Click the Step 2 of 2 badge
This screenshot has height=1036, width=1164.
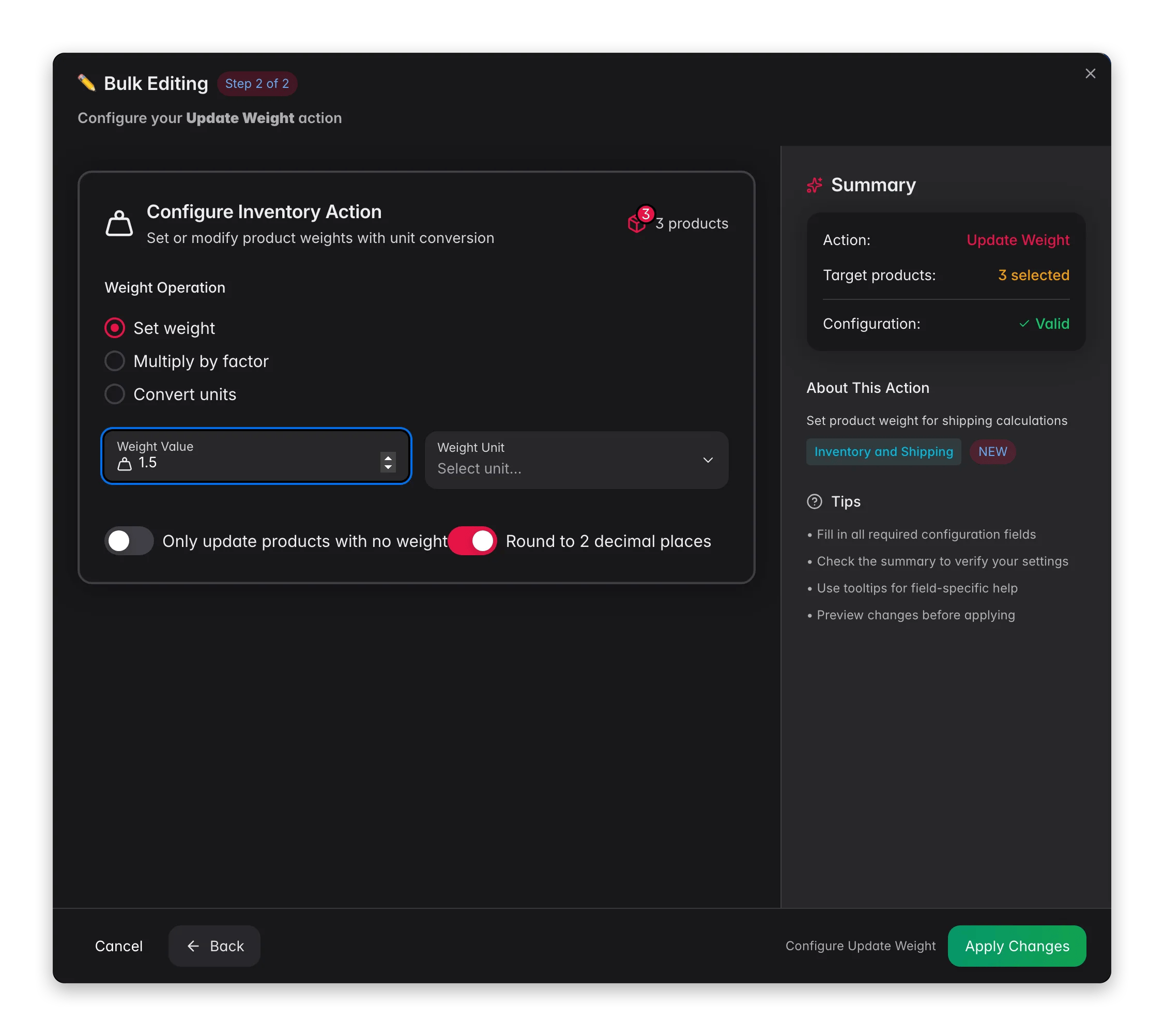[x=257, y=84]
